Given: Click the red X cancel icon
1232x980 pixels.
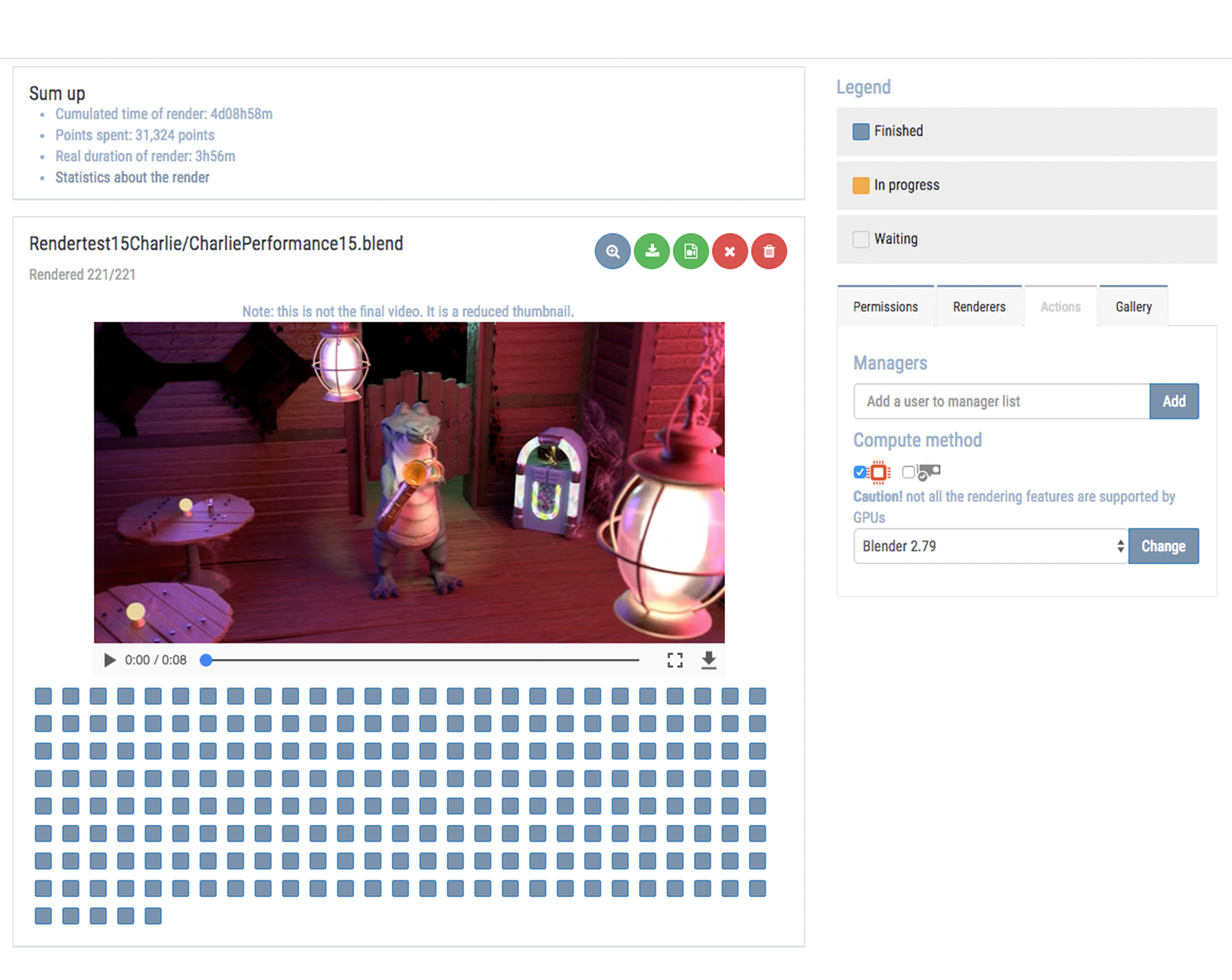Looking at the screenshot, I should [730, 251].
